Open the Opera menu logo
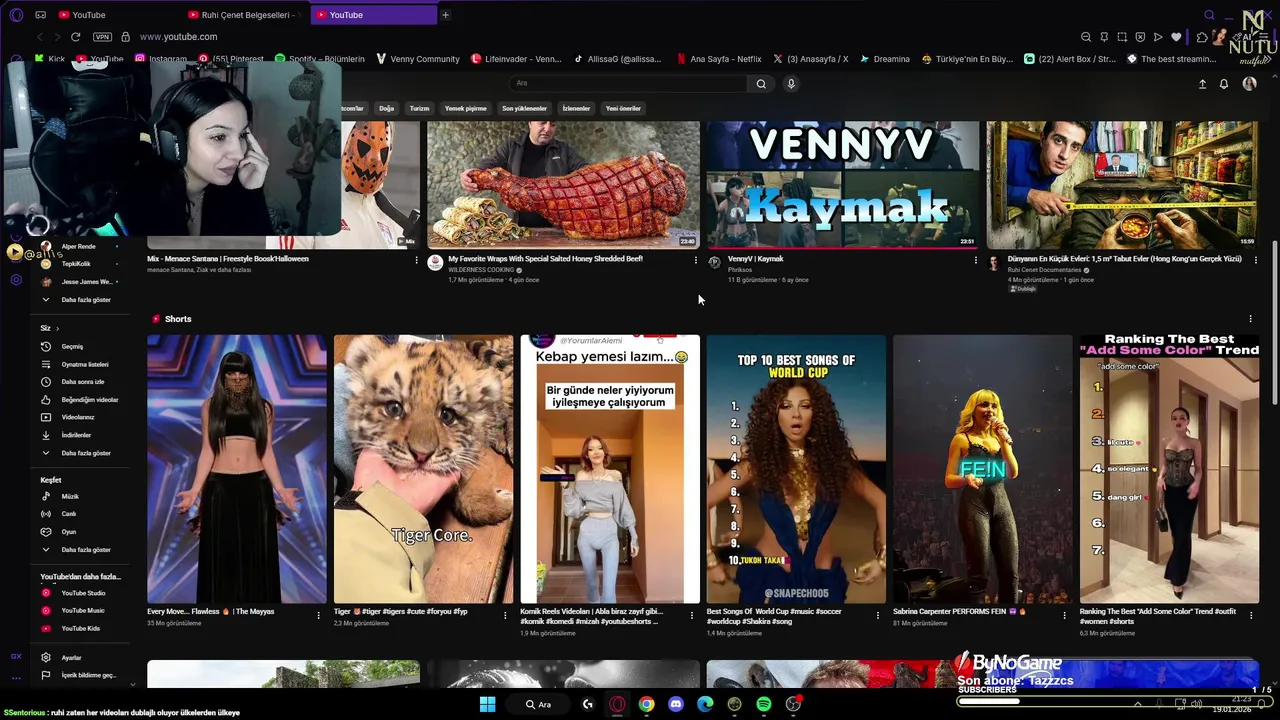This screenshot has height=720, width=1280. pyautogui.click(x=16, y=15)
